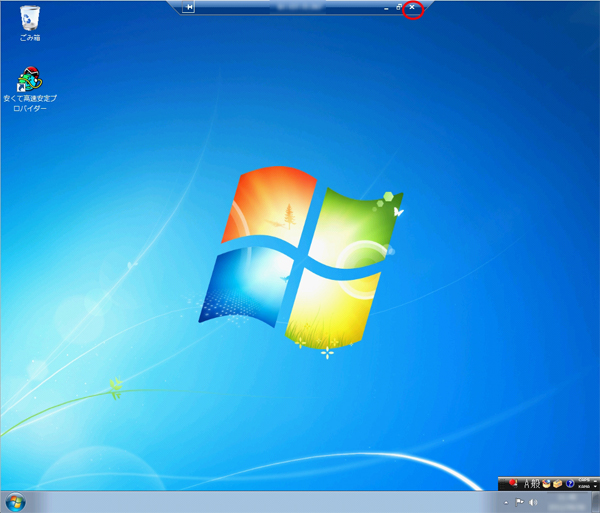Switch the IME input mode 'A'
This screenshot has height=513, width=600.
[527, 484]
